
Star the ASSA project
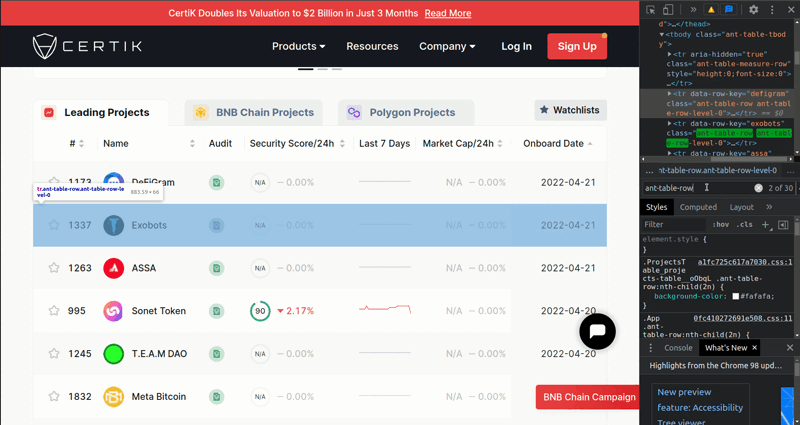tap(54, 267)
